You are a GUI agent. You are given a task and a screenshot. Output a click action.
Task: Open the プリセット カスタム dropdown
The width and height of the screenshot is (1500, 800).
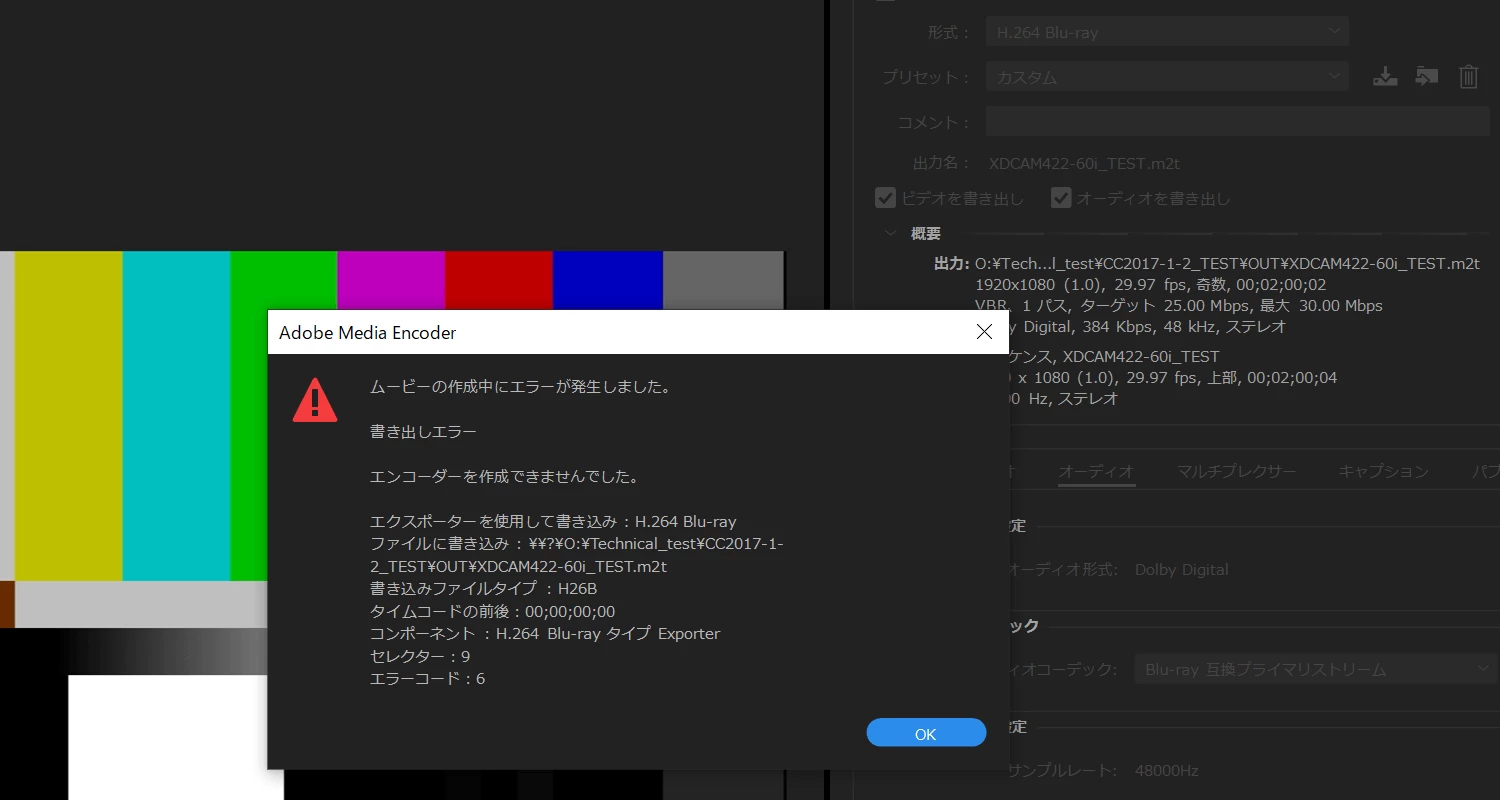click(1167, 77)
